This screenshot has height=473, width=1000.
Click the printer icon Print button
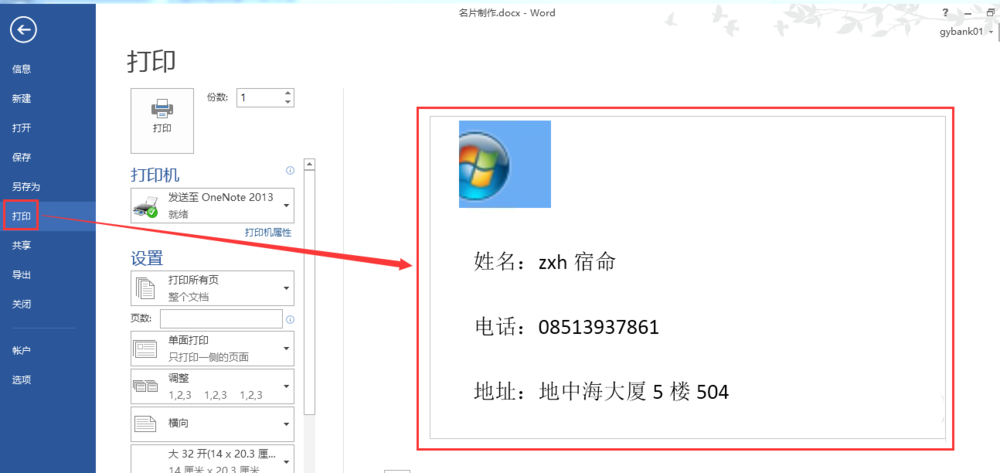162,120
